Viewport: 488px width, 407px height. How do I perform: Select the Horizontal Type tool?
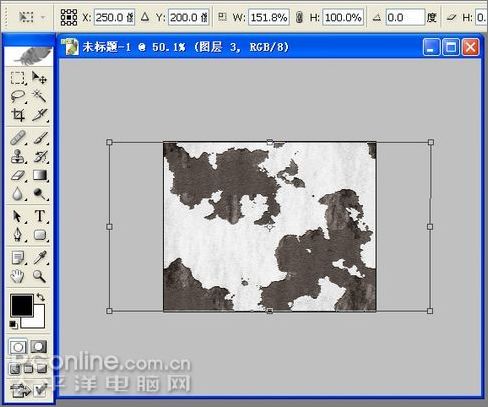40,216
